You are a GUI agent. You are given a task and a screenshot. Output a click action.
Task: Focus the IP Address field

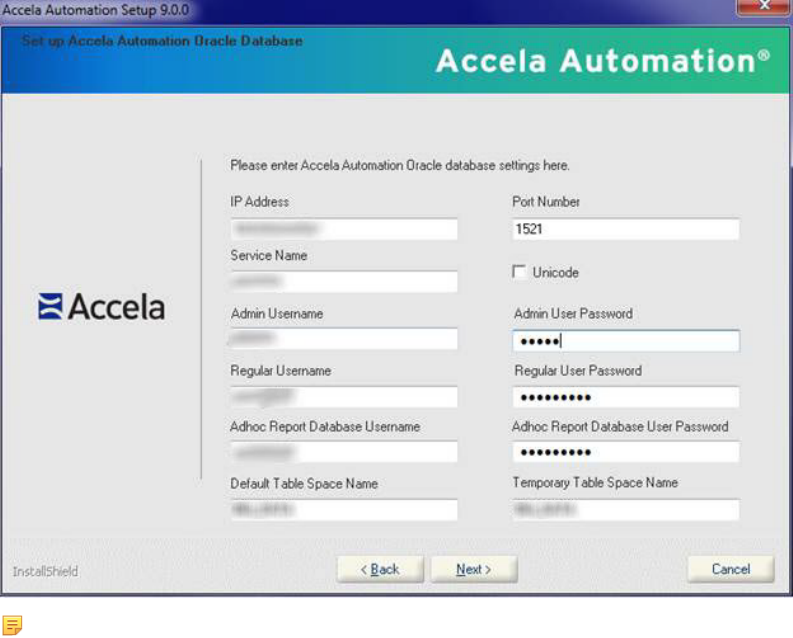coord(344,229)
